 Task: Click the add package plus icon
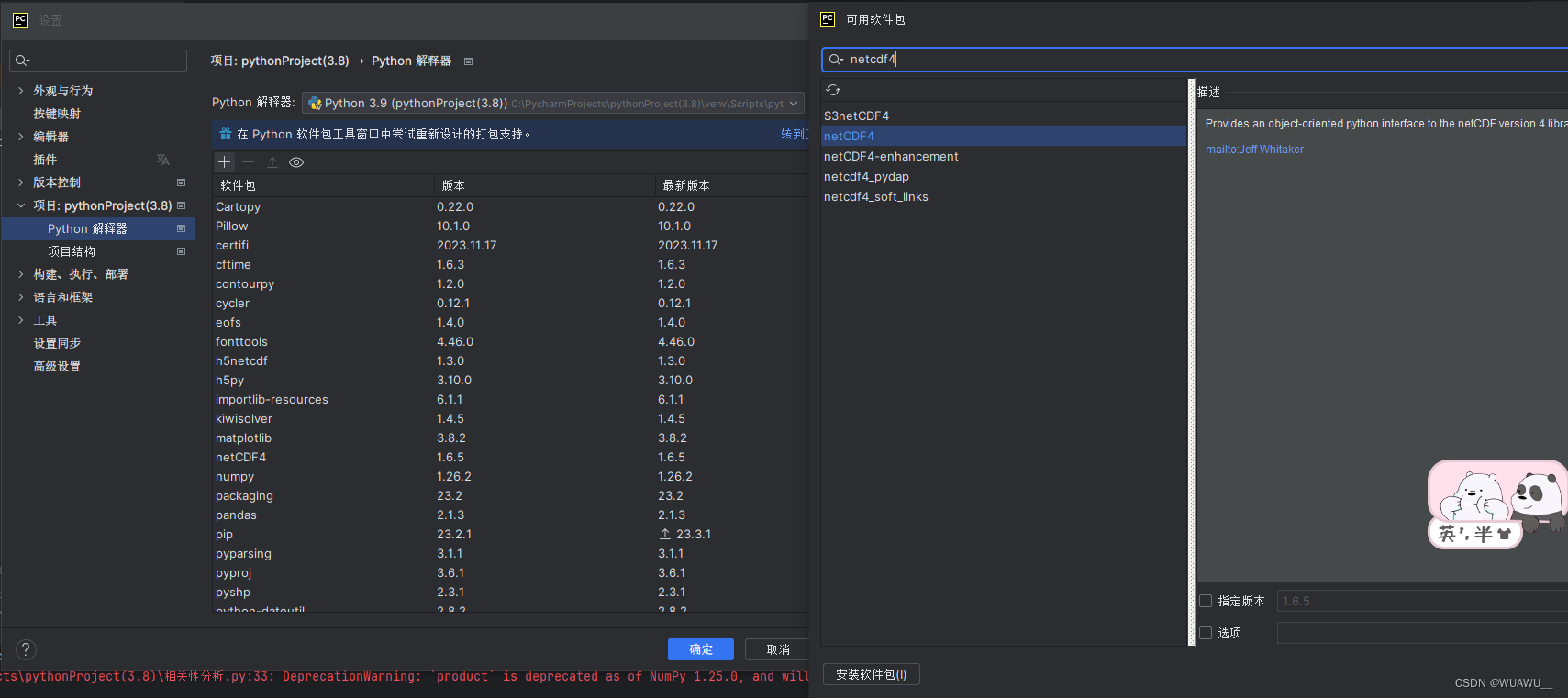click(x=224, y=162)
